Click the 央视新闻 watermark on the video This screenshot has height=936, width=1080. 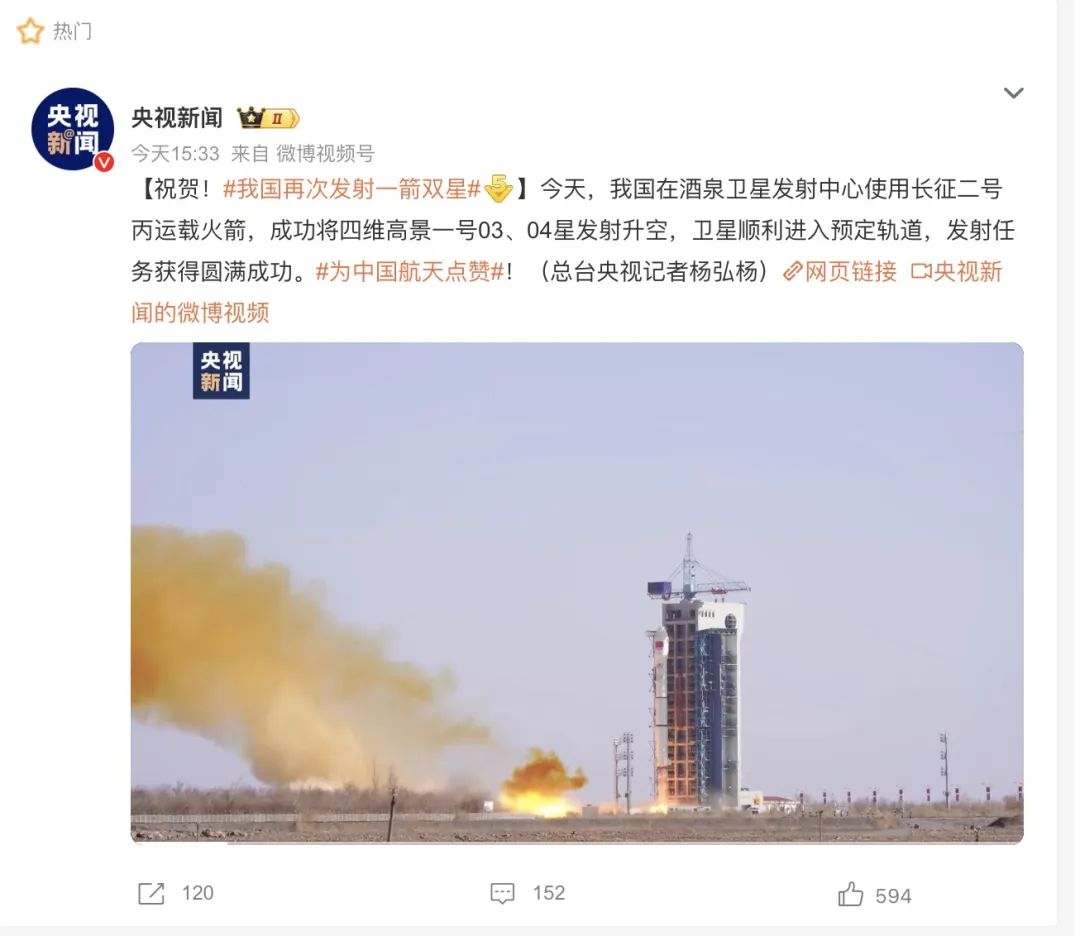point(221,371)
